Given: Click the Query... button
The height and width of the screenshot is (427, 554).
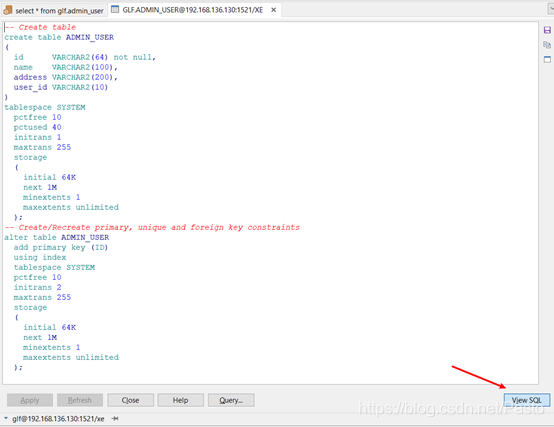Looking at the screenshot, I should [231, 400].
